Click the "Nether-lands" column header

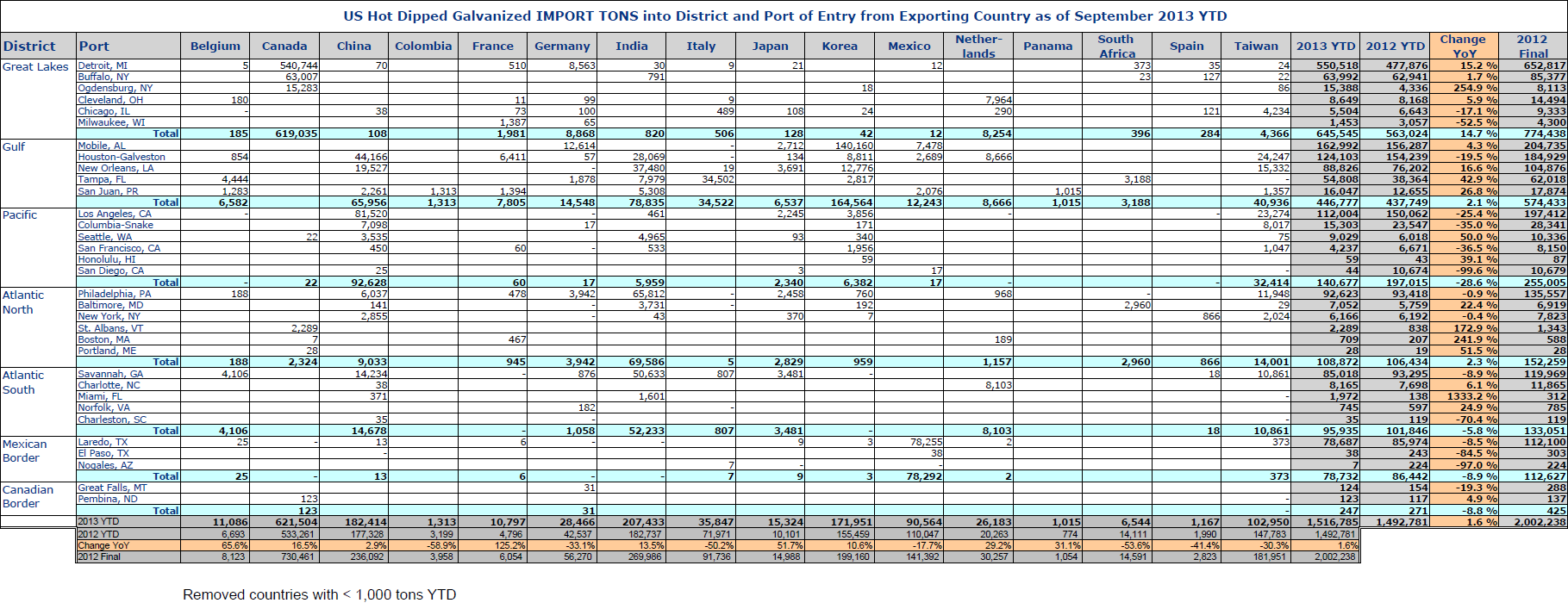[978, 47]
